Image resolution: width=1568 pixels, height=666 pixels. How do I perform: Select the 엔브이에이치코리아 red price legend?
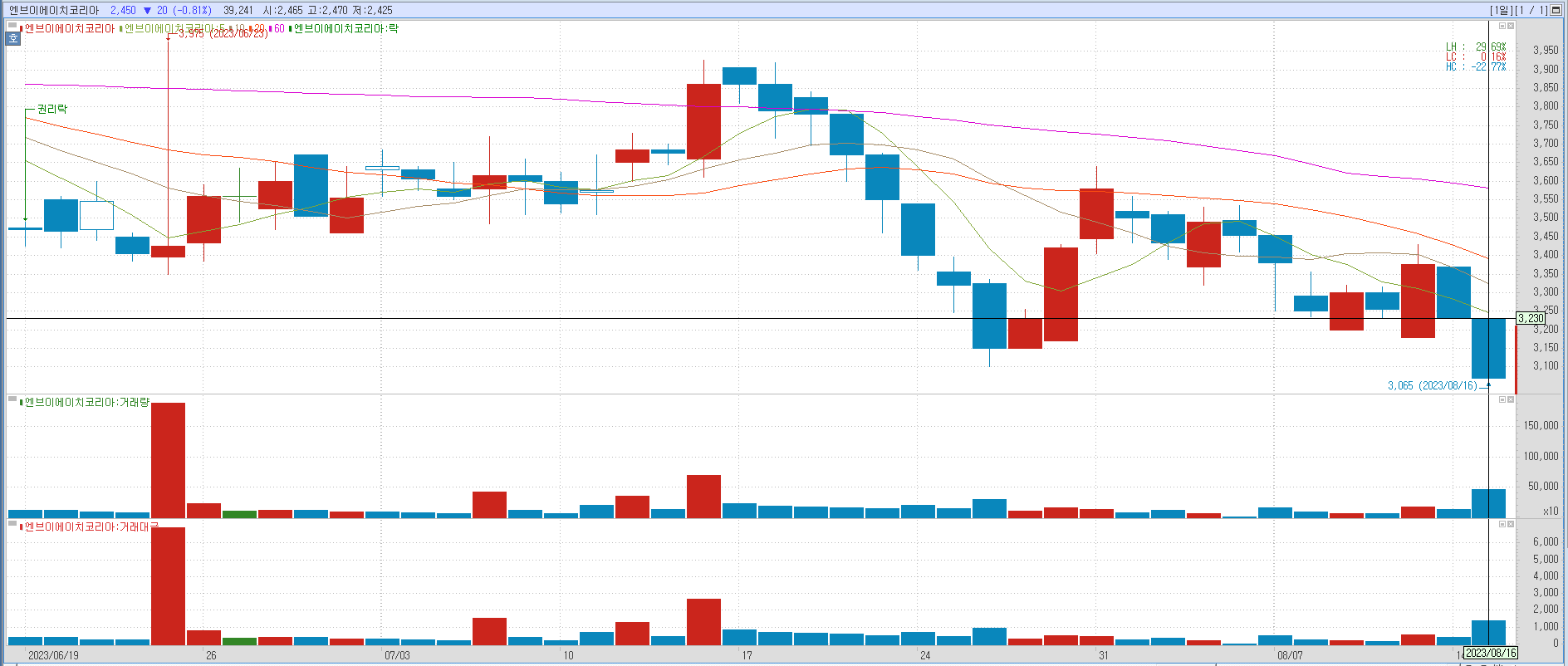point(70,29)
